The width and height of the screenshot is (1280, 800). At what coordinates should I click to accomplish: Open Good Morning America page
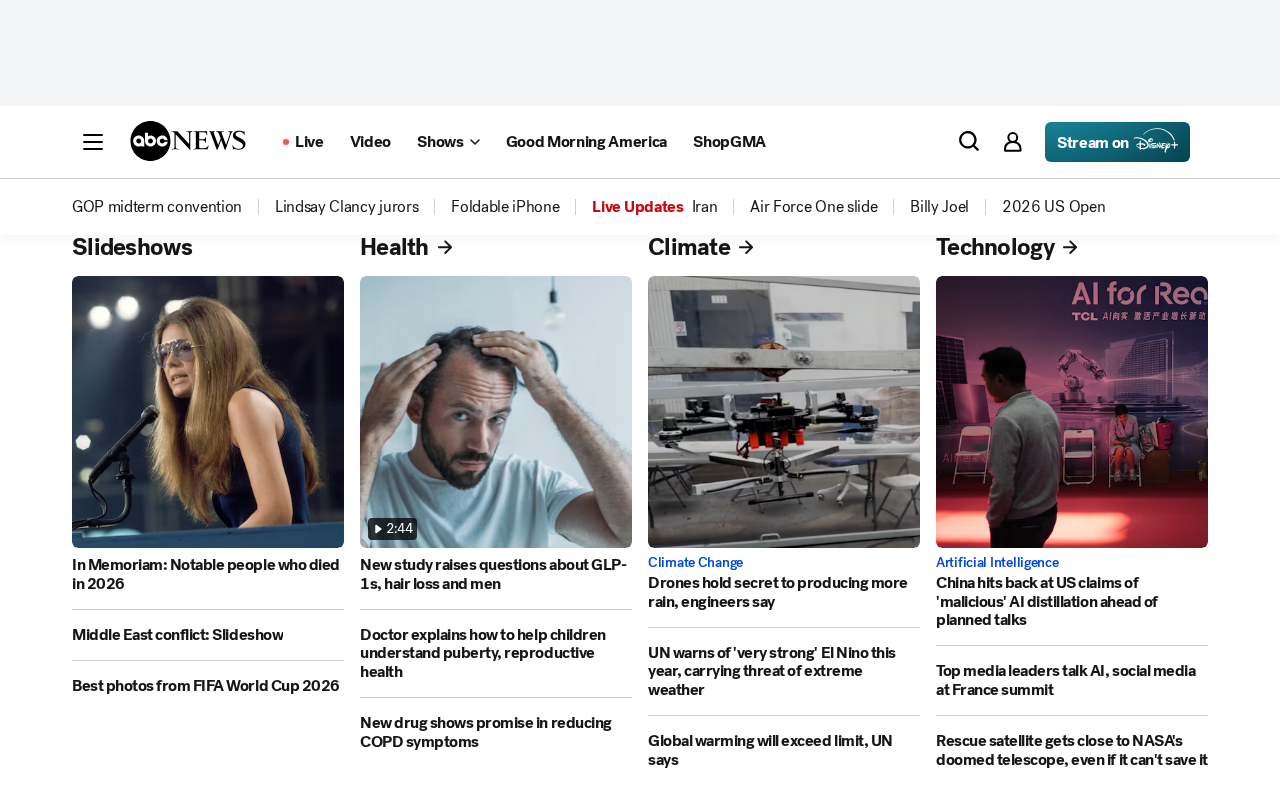[586, 142]
